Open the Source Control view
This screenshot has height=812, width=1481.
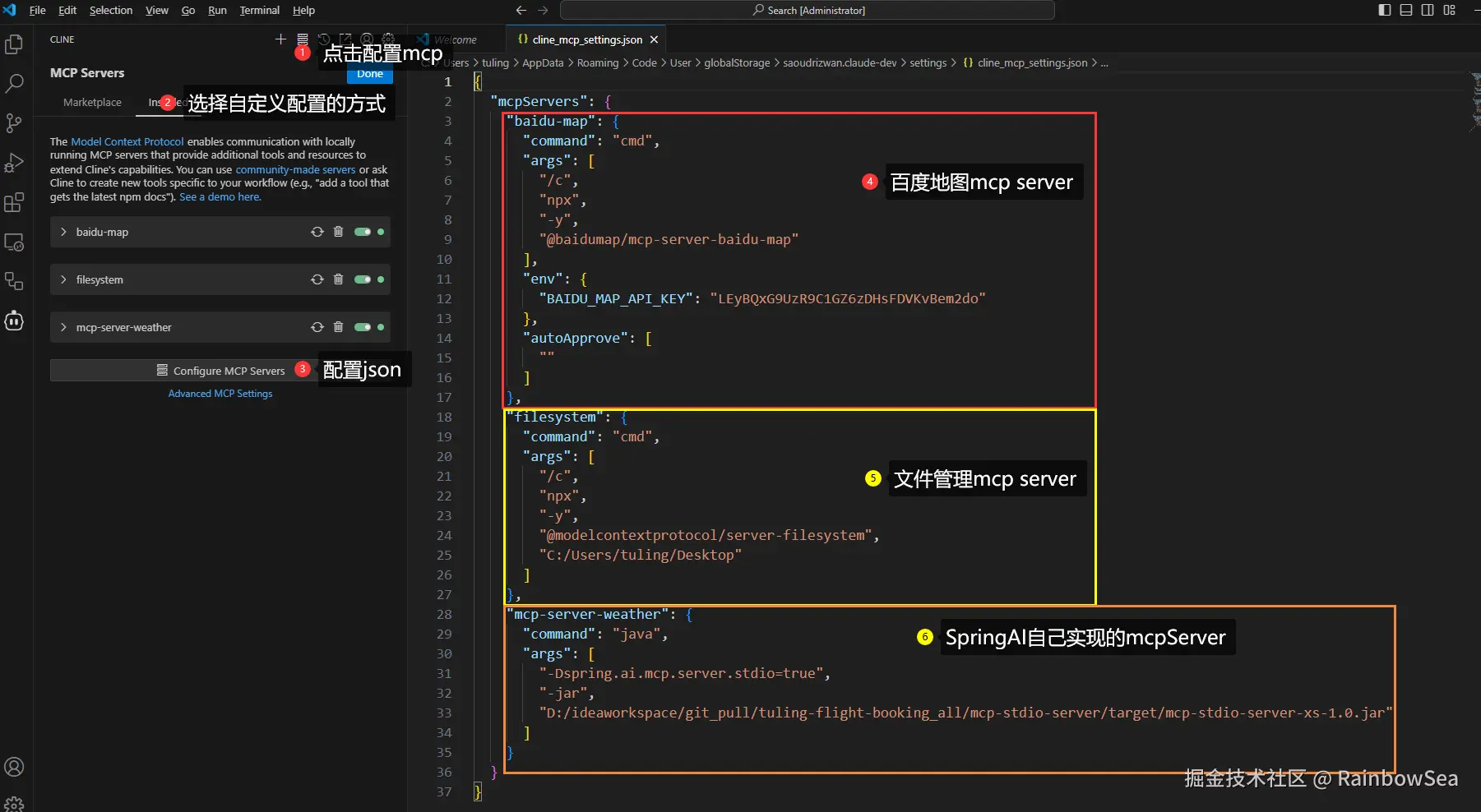[14, 123]
